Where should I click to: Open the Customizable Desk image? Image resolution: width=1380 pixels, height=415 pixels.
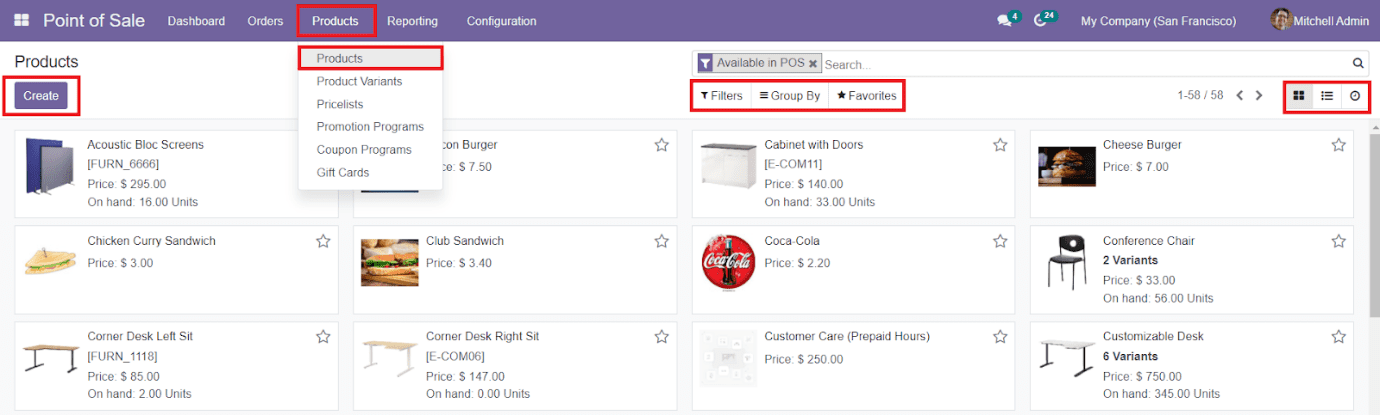click(x=1066, y=358)
